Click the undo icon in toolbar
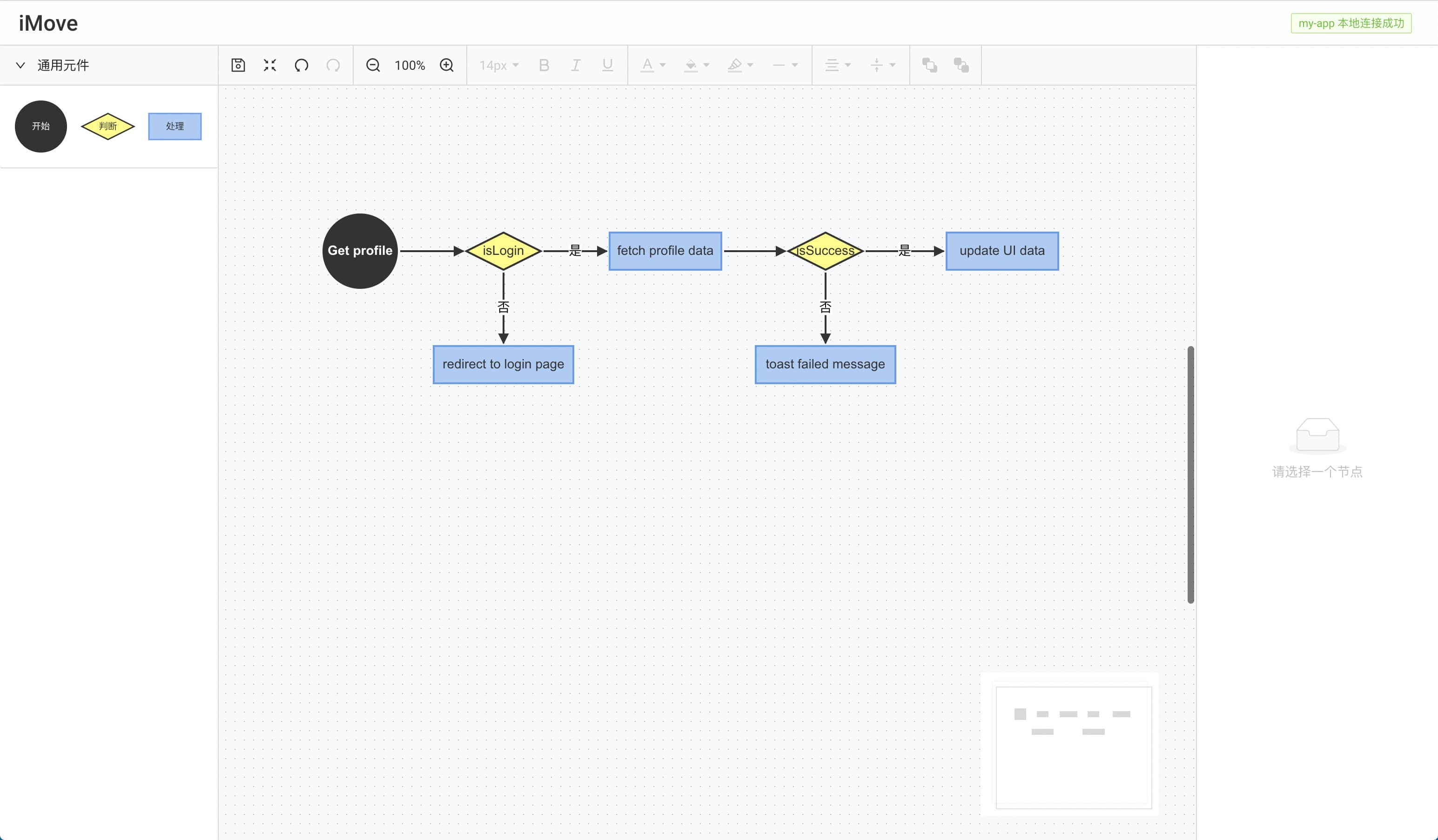 click(x=301, y=65)
